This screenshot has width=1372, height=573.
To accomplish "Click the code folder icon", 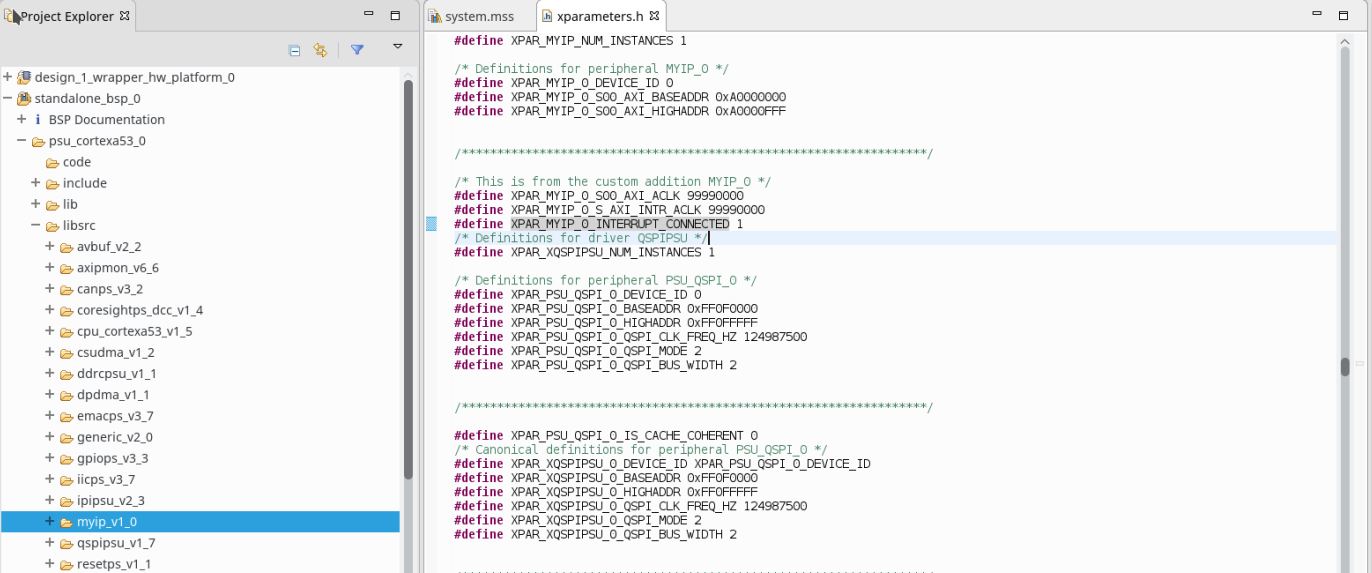I will point(52,162).
